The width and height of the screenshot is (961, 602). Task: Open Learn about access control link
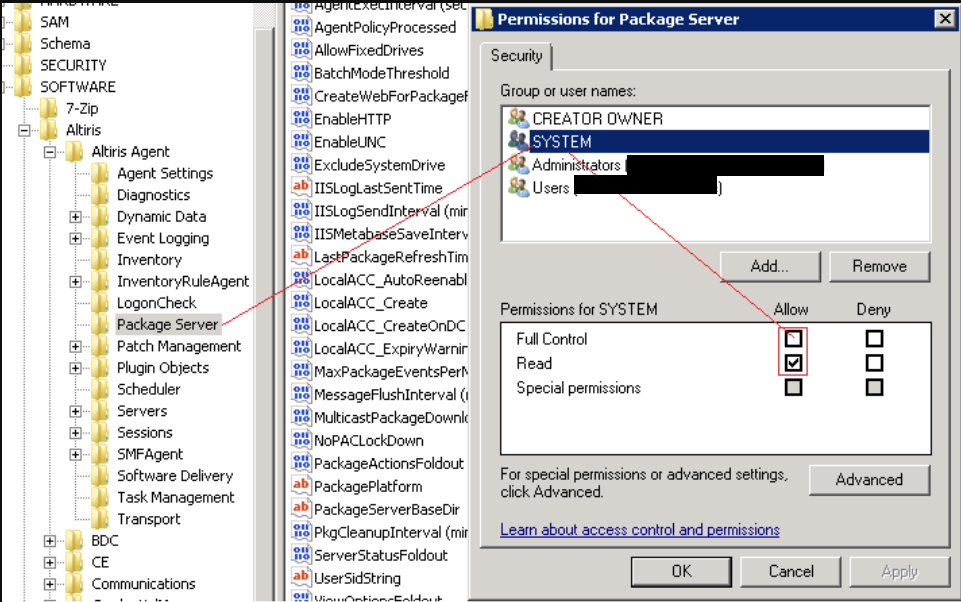click(640, 530)
